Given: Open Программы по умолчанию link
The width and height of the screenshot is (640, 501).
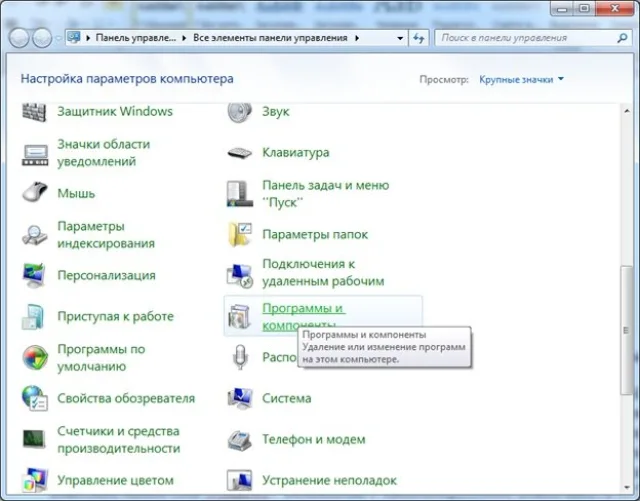Looking at the screenshot, I should pyautogui.click(x=101, y=358).
